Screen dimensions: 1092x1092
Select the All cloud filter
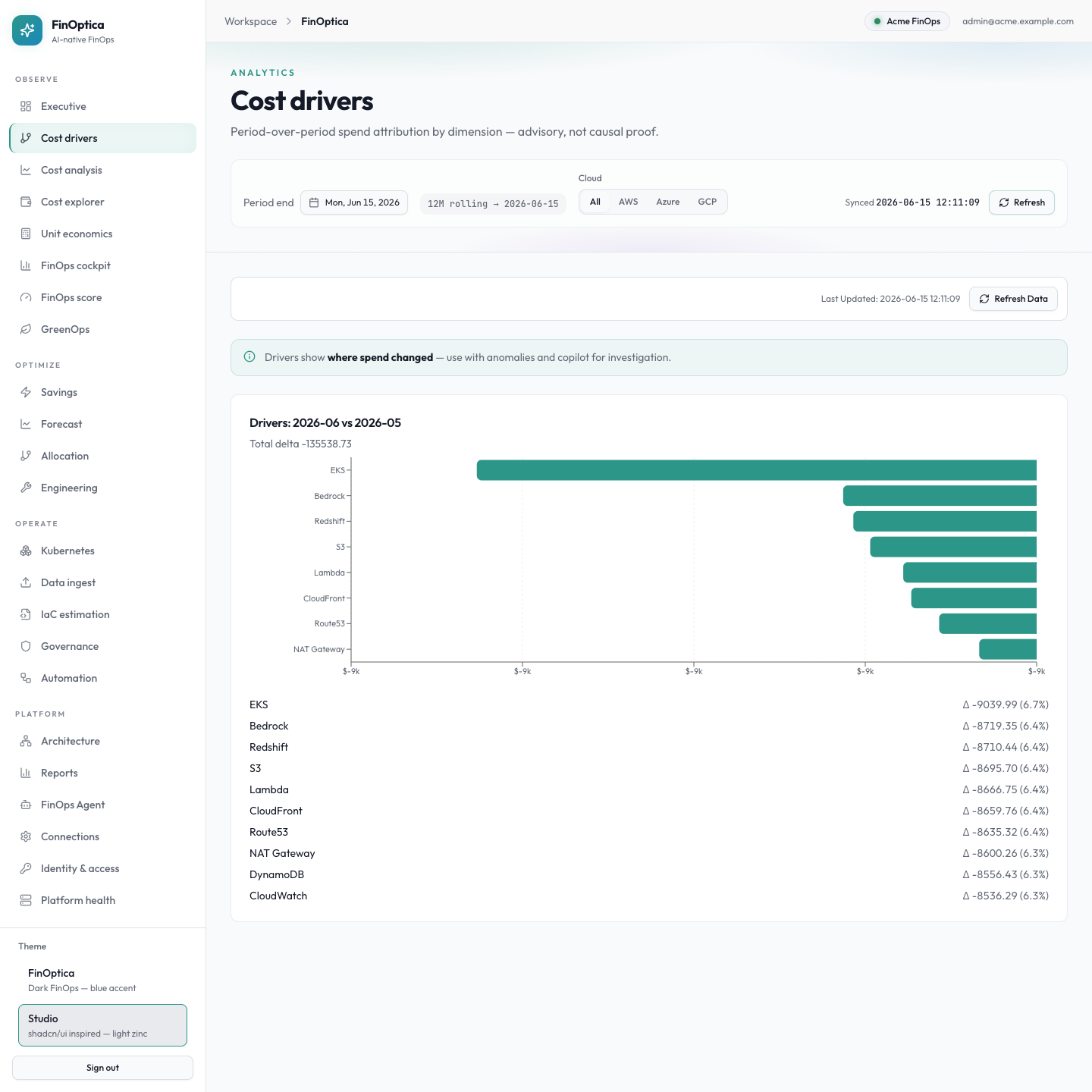click(x=595, y=202)
